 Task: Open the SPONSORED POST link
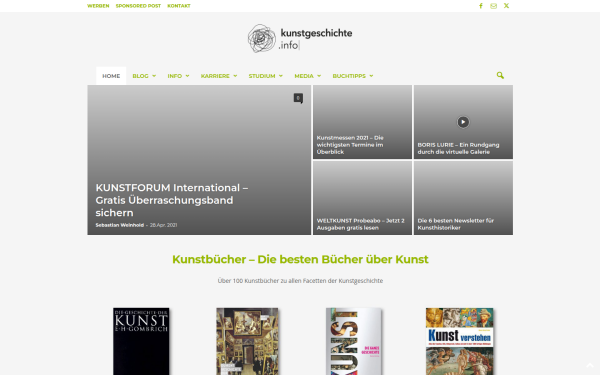point(138,6)
